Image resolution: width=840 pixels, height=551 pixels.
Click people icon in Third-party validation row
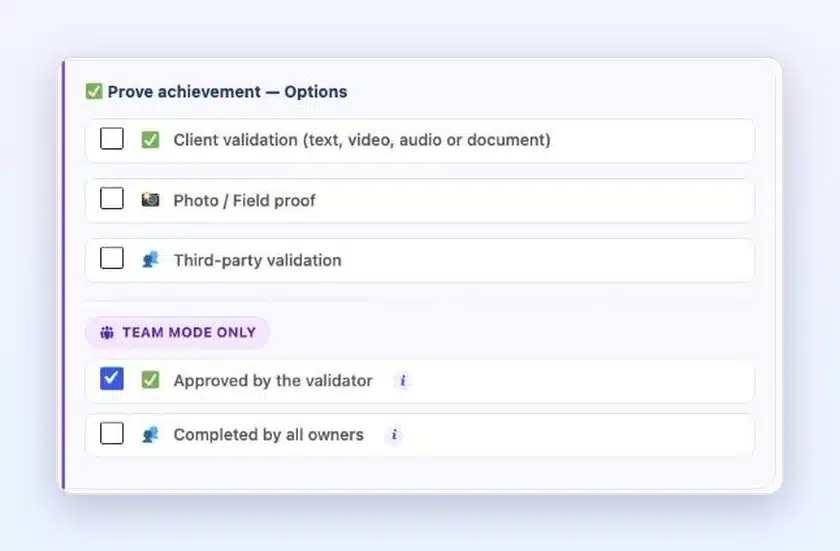150,260
